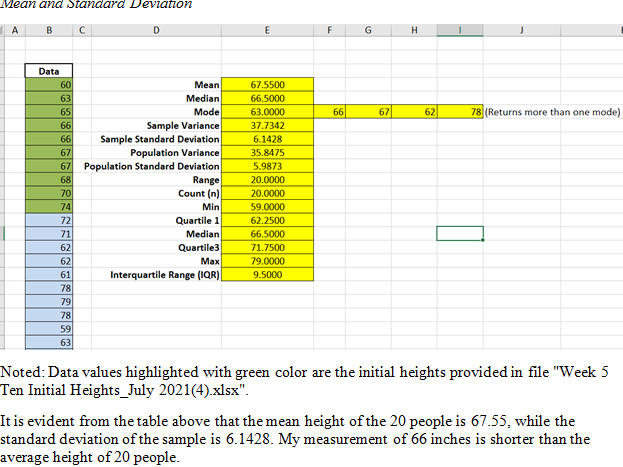Image resolution: width=623 pixels, height=467 pixels.
Task: Click blue data cell containing 72
Action: (49, 220)
